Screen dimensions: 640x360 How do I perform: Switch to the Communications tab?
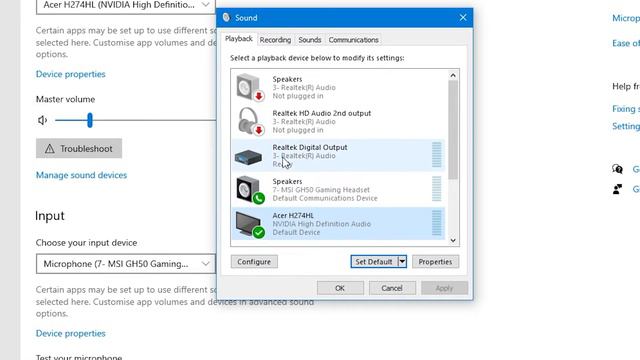click(x=353, y=40)
